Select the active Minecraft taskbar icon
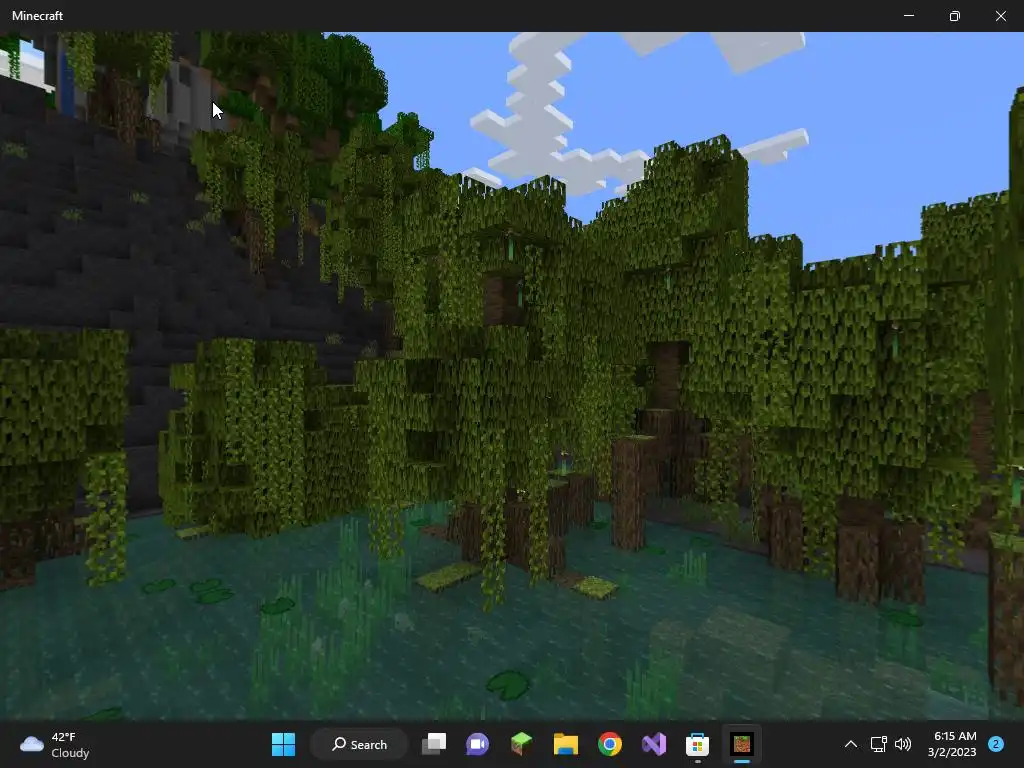This screenshot has height=768, width=1024. (x=742, y=744)
